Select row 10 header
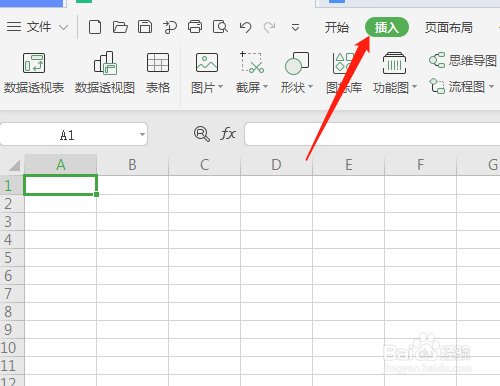The image size is (500, 386). pos(12,347)
